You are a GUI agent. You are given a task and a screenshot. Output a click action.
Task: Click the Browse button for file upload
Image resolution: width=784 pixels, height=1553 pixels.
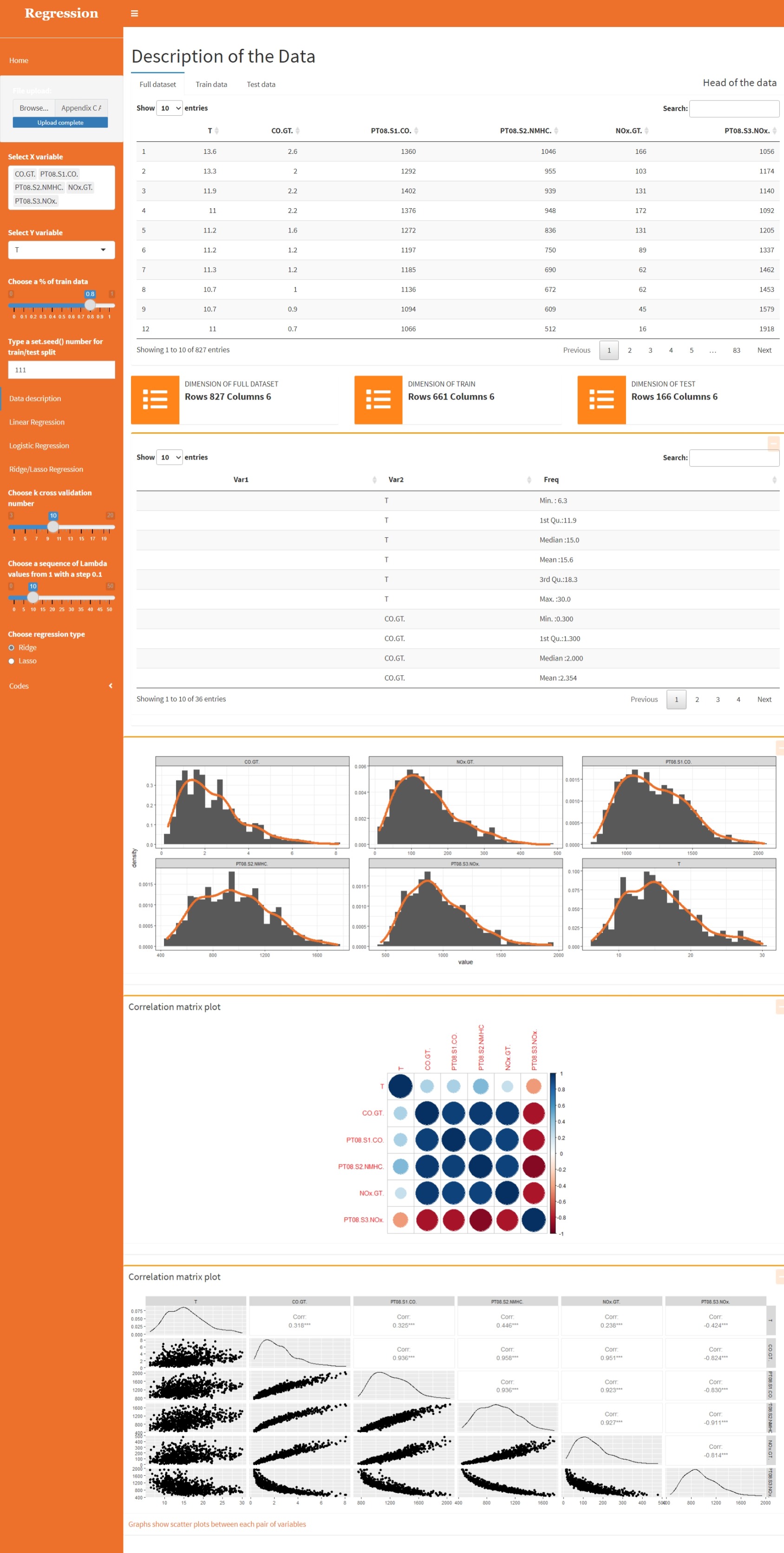click(33, 108)
